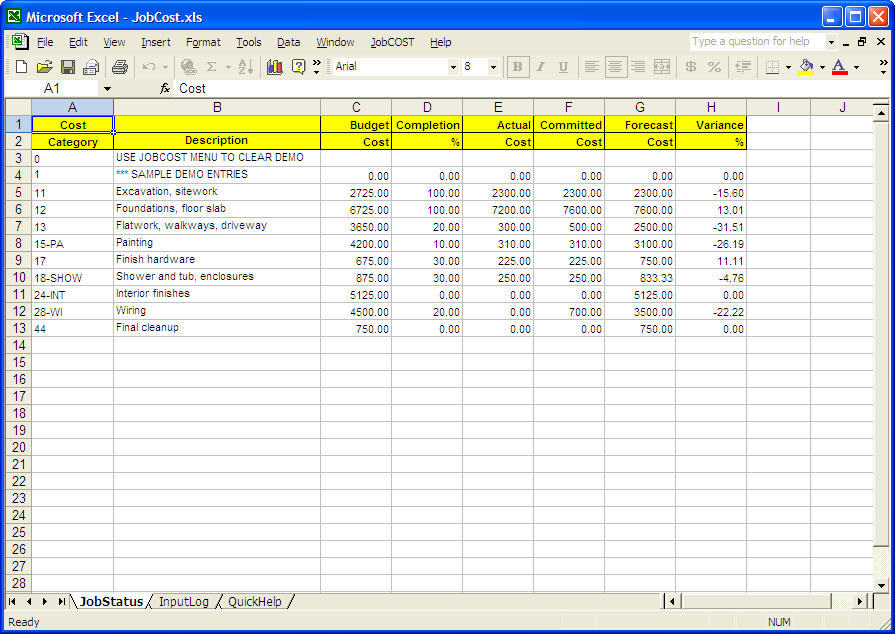
Task: Apply the Borders icon
Action: click(772, 67)
